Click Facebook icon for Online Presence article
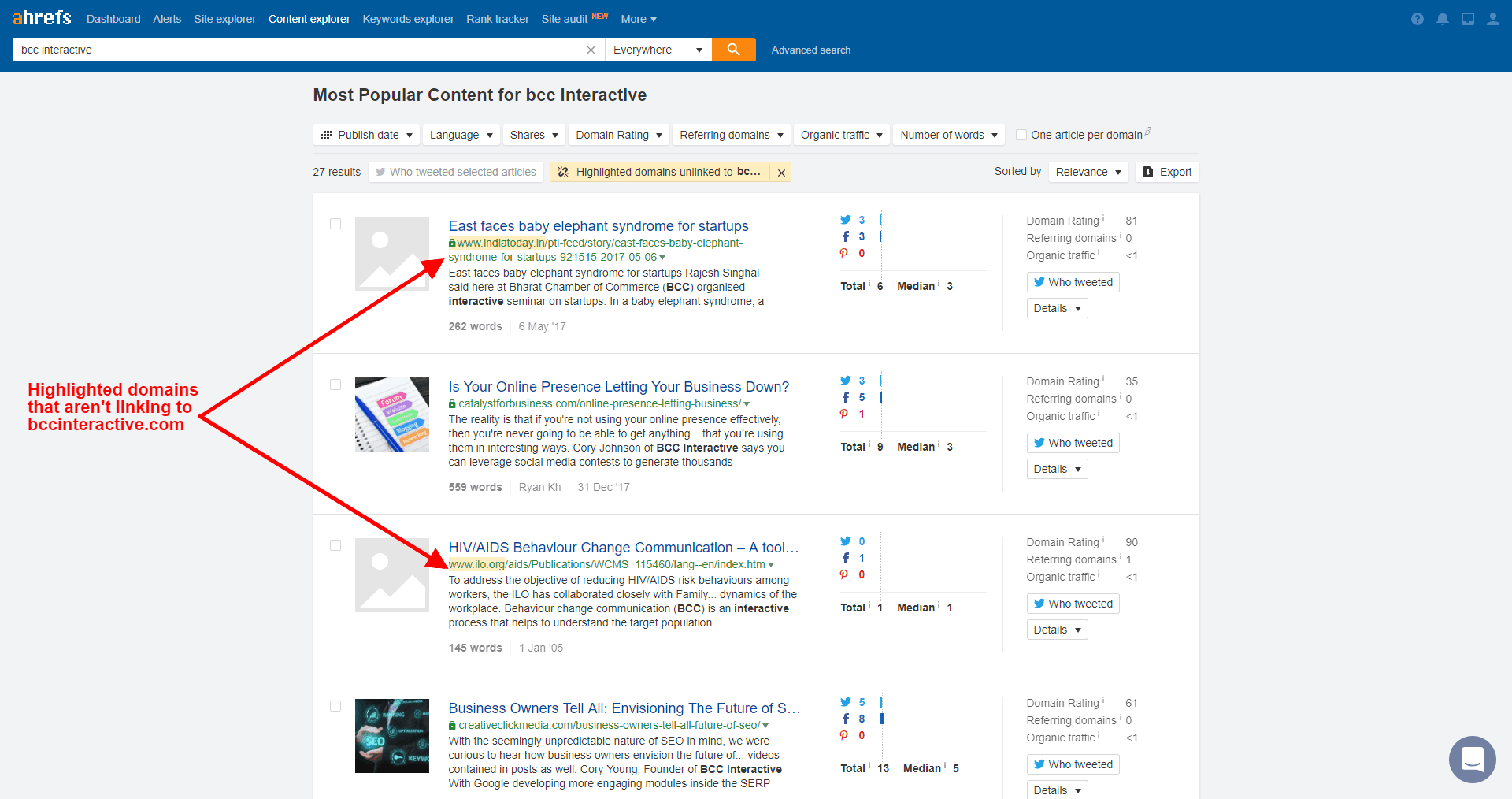The height and width of the screenshot is (799, 1512). [x=846, y=397]
